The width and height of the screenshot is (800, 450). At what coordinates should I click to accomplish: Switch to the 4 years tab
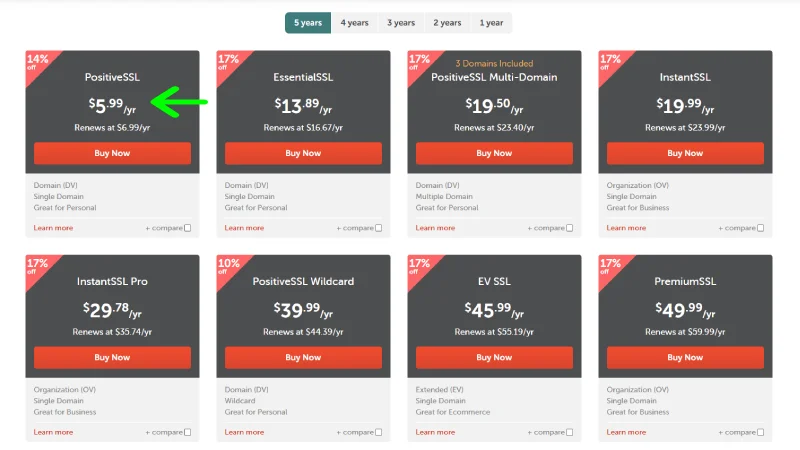pyautogui.click(x=355, y=23)
